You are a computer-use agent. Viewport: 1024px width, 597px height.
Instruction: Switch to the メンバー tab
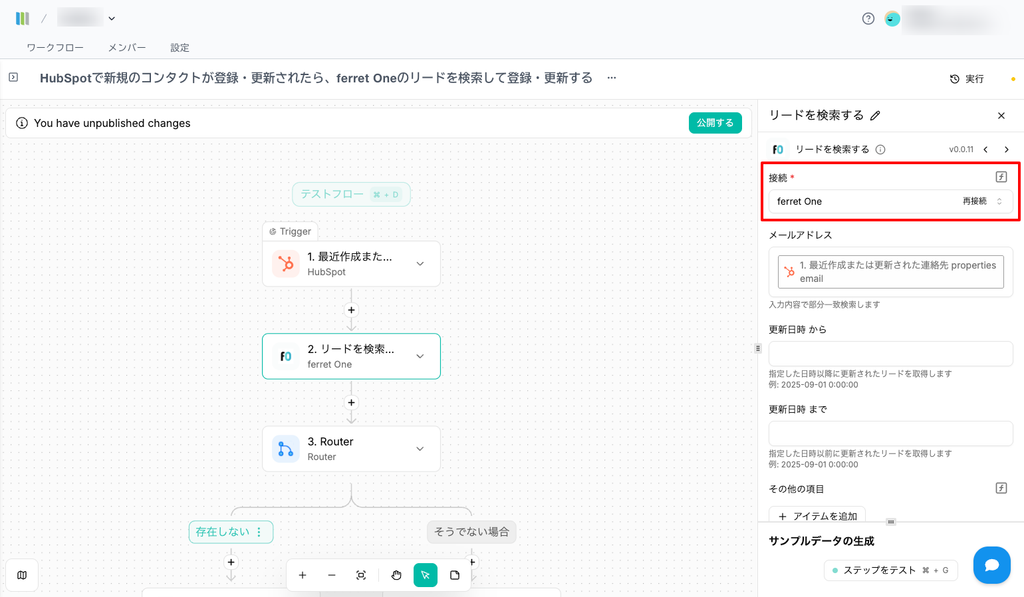[x=127, y=47]
